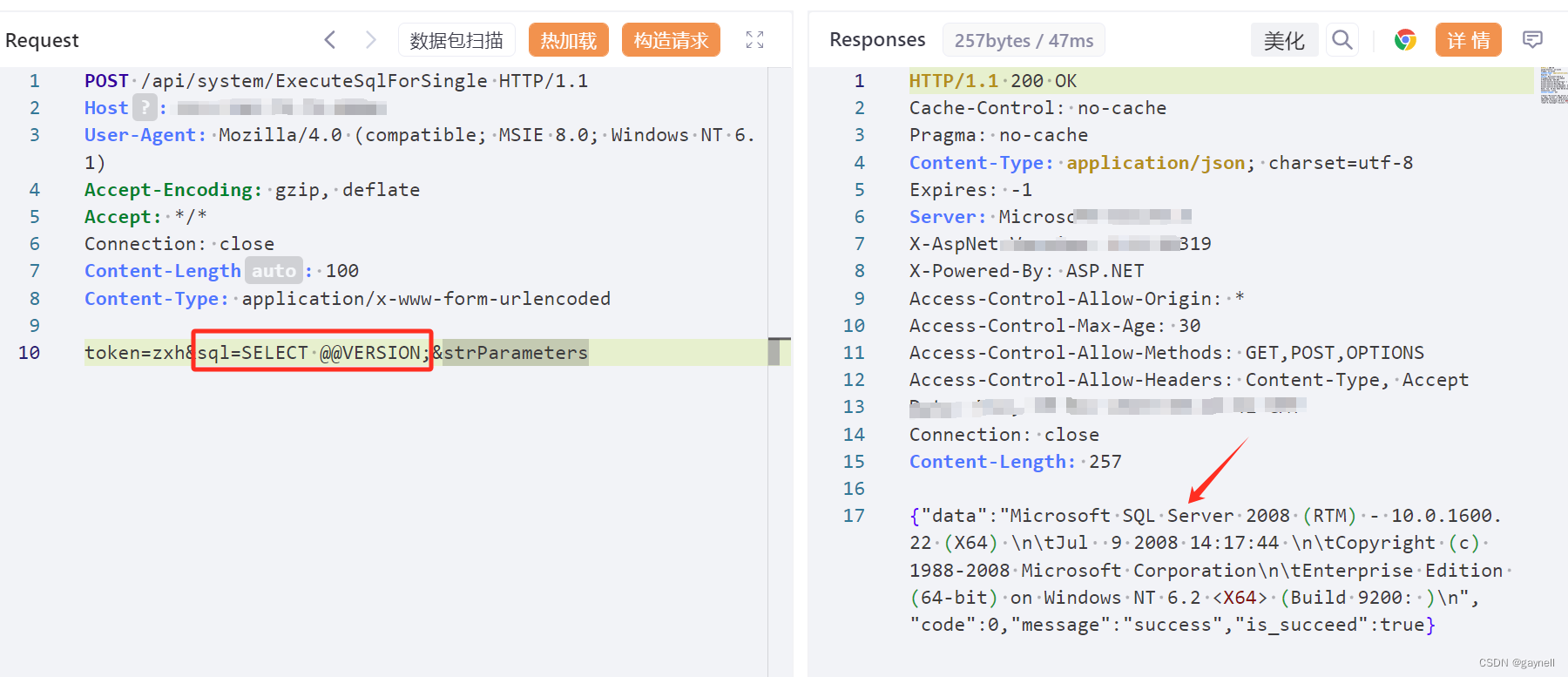Click the POST request line text

click(336, 81)
